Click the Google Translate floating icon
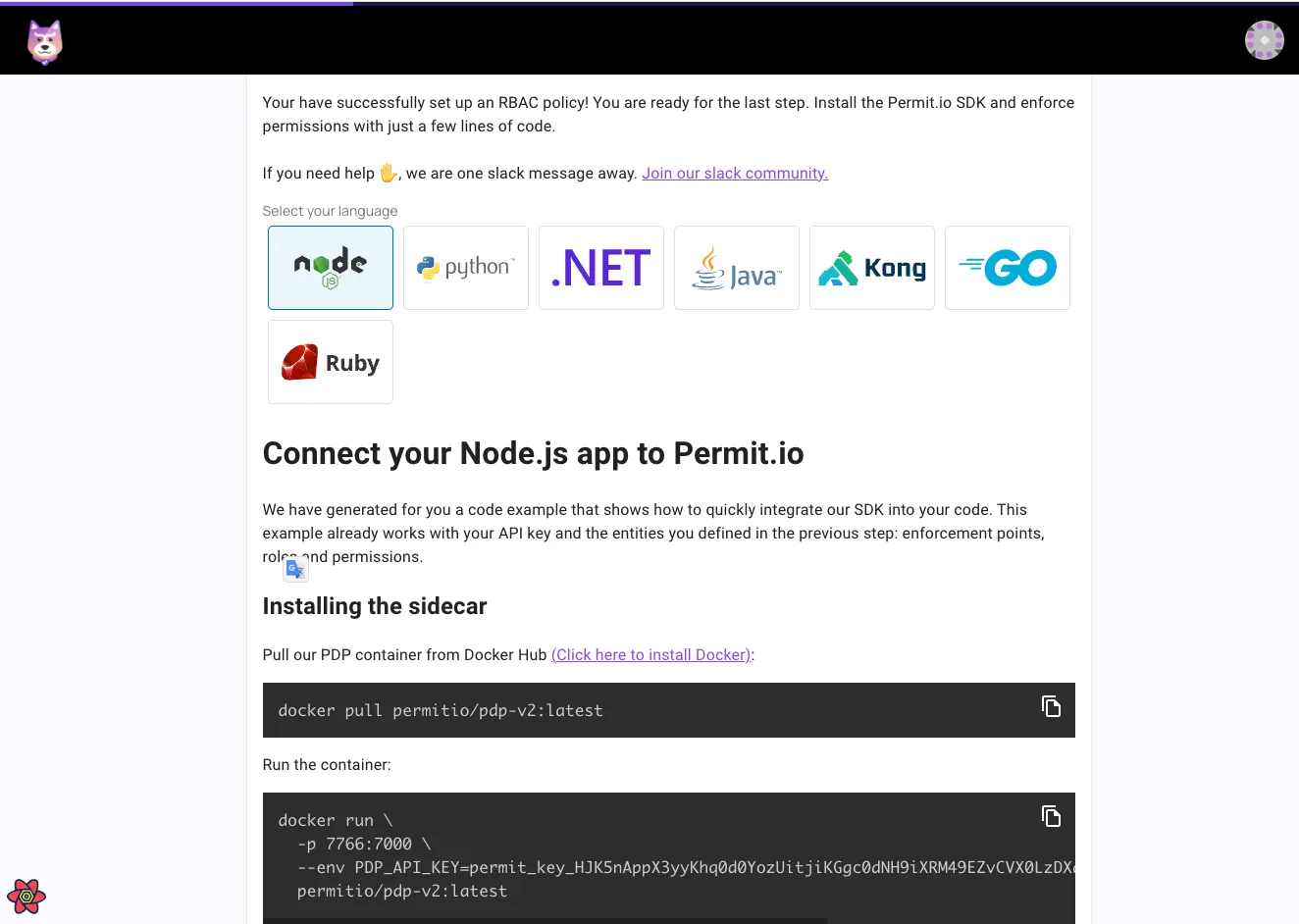This screenshot has height=924, width=1299. pos(295,570)
